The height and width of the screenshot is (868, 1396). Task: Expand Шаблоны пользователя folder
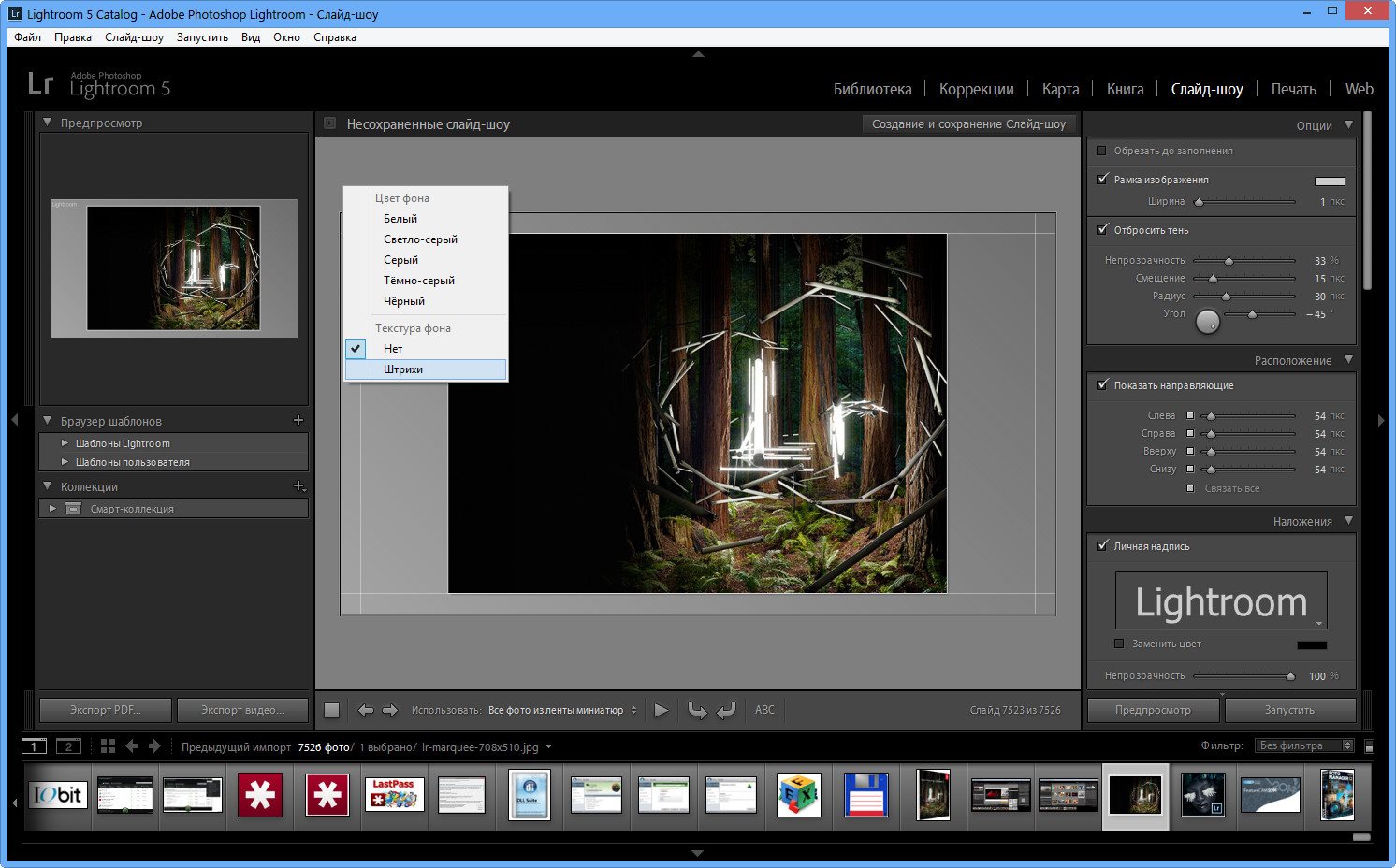click(x=65, y=462)
